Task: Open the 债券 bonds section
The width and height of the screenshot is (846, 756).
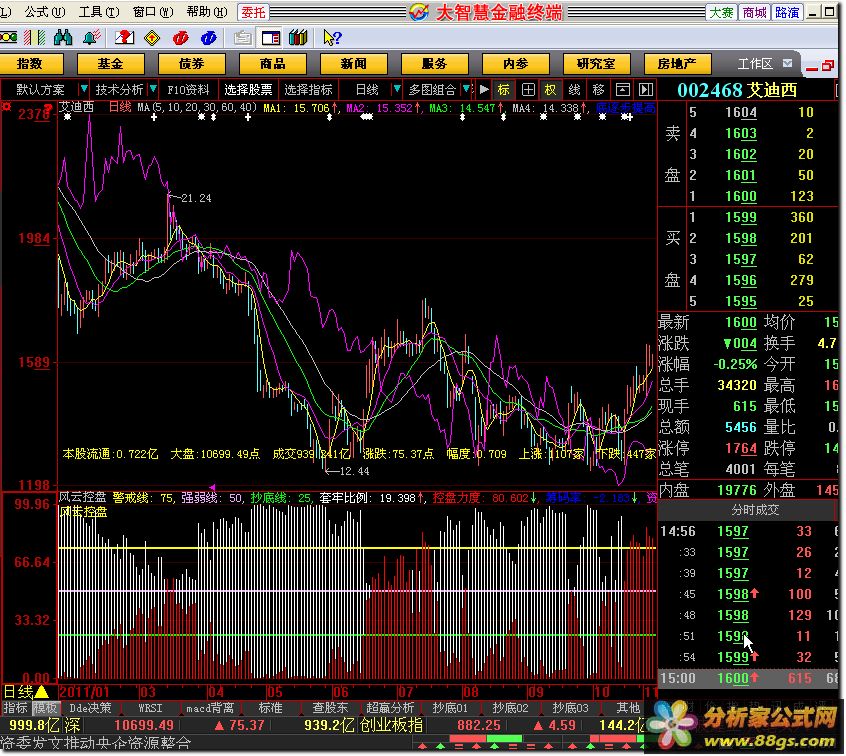Action: coord(192,64)
